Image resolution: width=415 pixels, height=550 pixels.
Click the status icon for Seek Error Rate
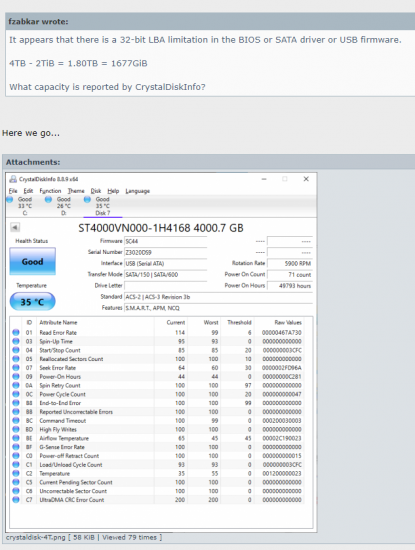16,368
